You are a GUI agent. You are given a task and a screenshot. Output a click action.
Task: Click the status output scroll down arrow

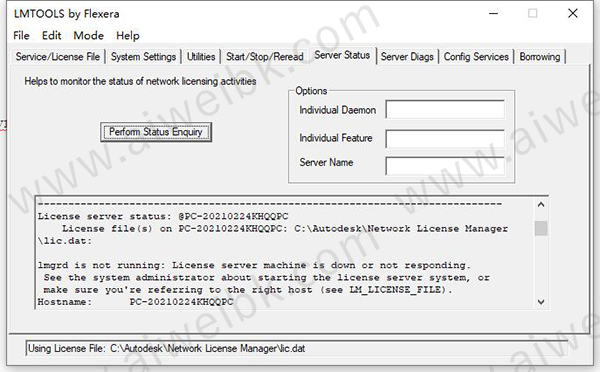[541, 302]
